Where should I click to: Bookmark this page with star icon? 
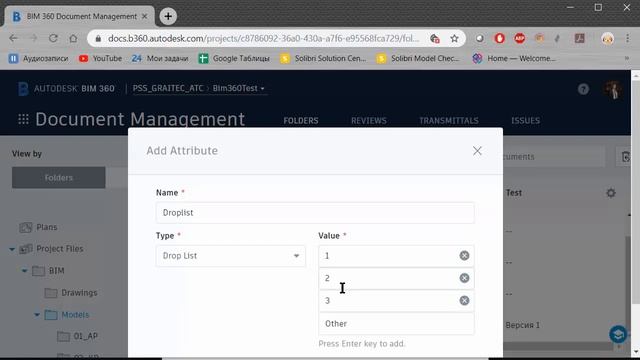pyautogui.click(x=454, y=38)
